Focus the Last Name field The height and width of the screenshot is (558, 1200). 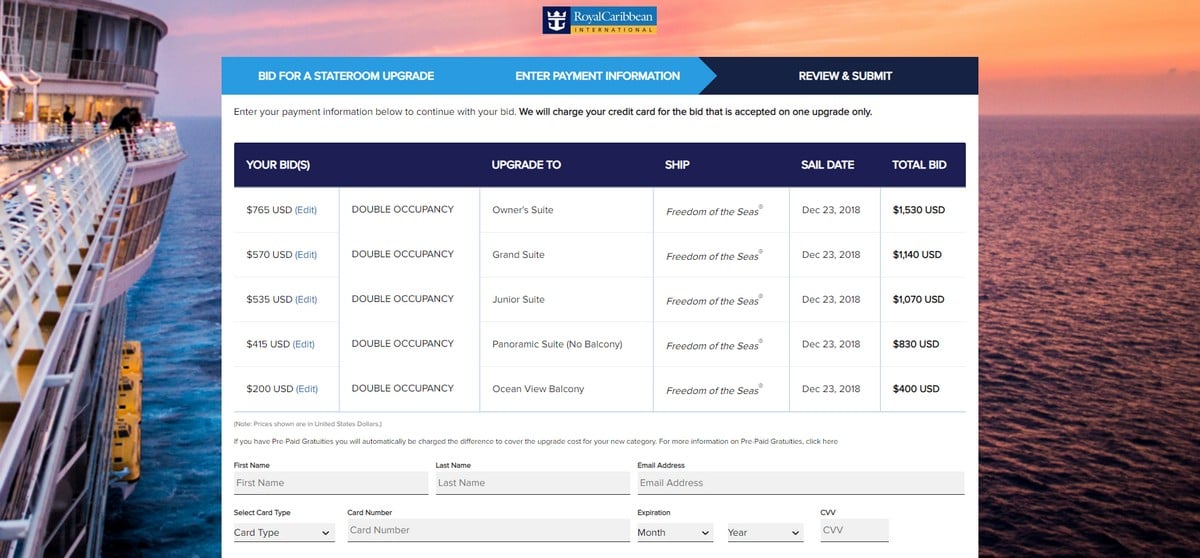pyautogui.click(x=532, y=483)
